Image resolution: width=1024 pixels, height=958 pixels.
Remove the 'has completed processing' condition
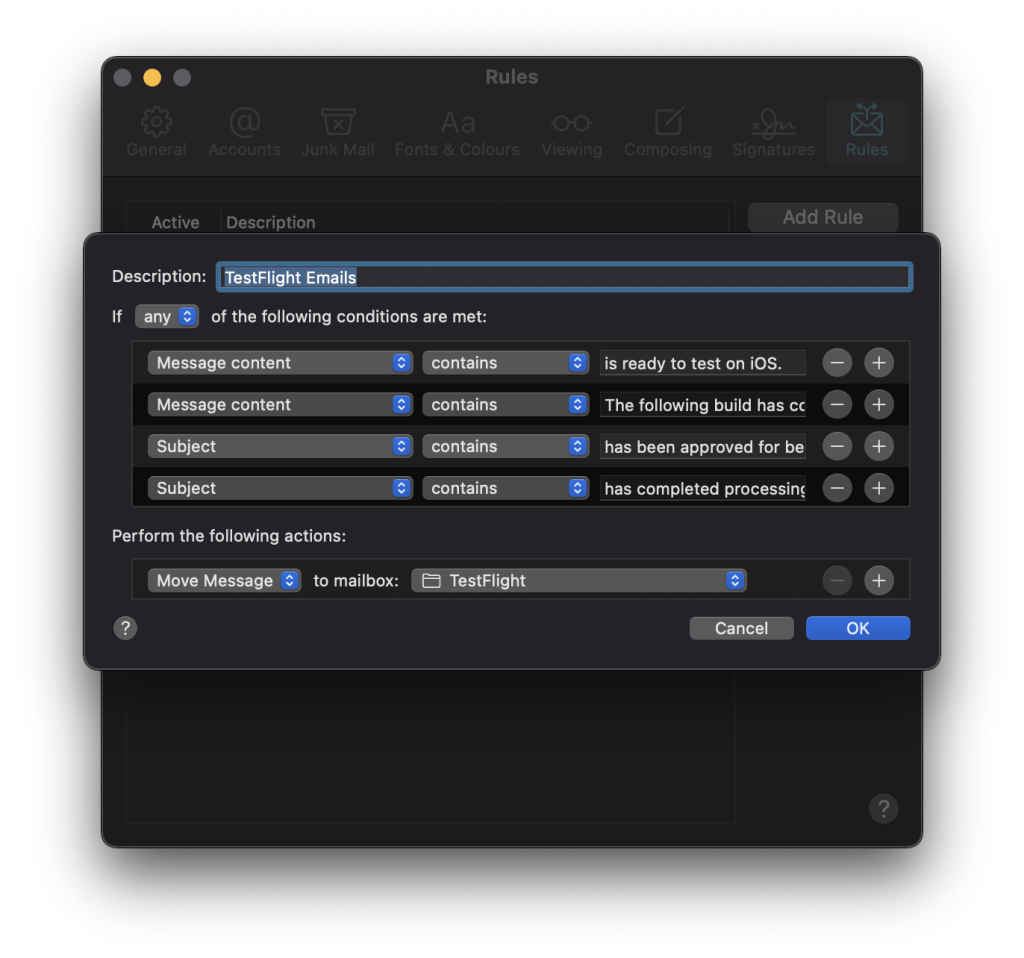(837, 489)
